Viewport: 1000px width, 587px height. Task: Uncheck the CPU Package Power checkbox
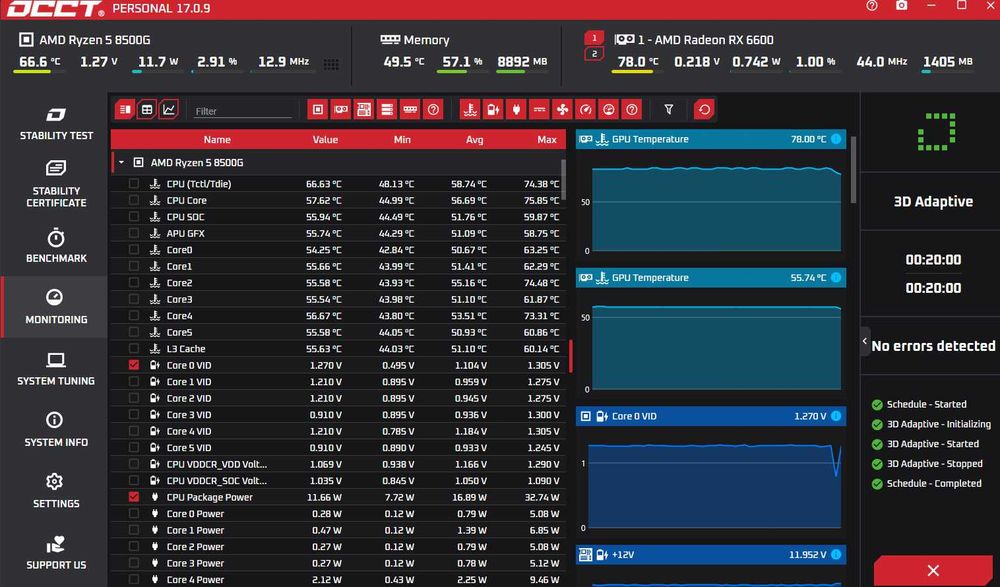133,496
